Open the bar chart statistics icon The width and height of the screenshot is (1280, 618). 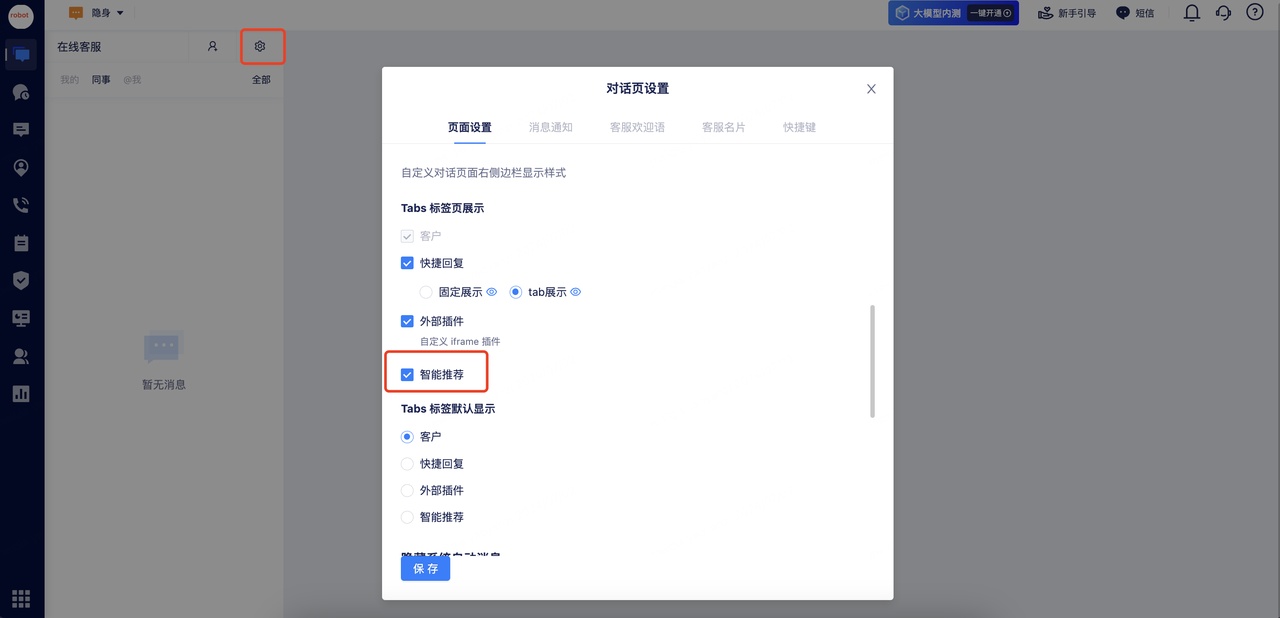click(x=21, y=394)
